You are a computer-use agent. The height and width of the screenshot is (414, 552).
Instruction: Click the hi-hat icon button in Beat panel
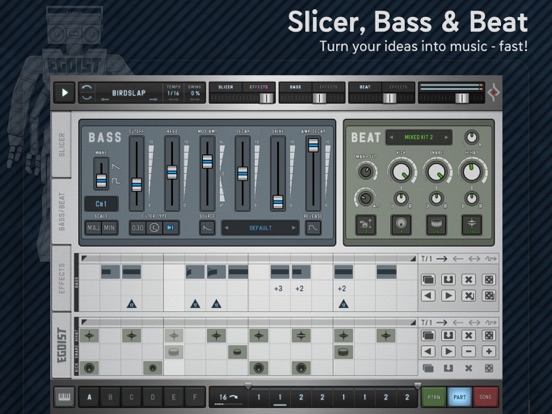click(472, 225)
